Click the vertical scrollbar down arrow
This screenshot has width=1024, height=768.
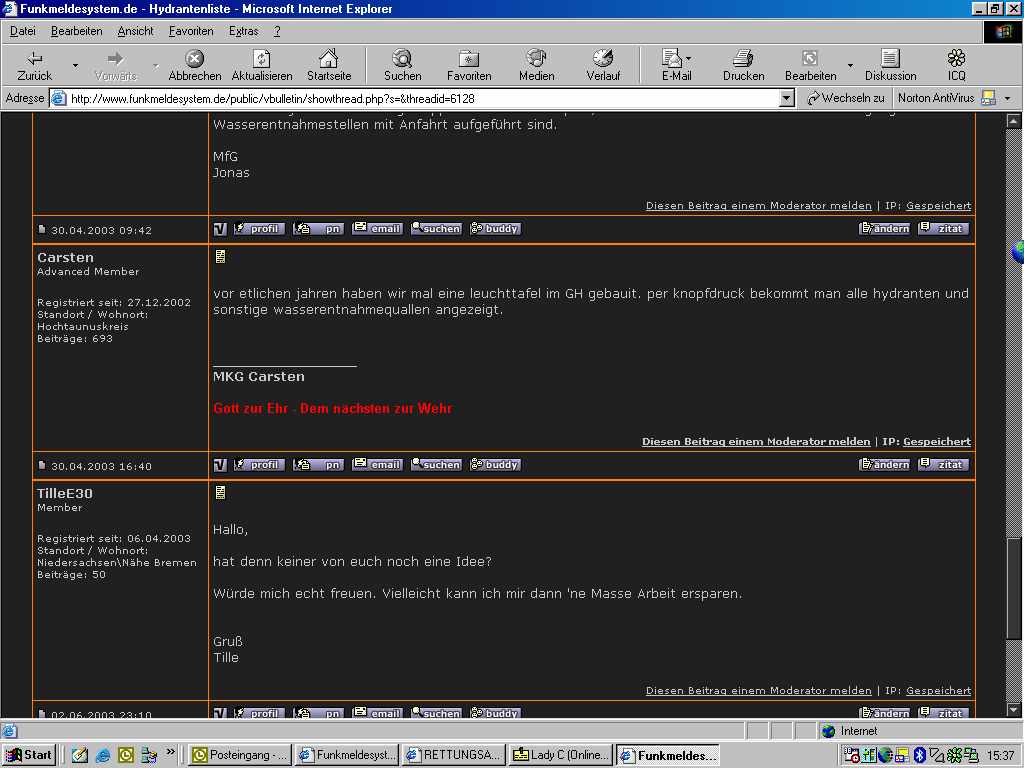tap(1014, 709)
